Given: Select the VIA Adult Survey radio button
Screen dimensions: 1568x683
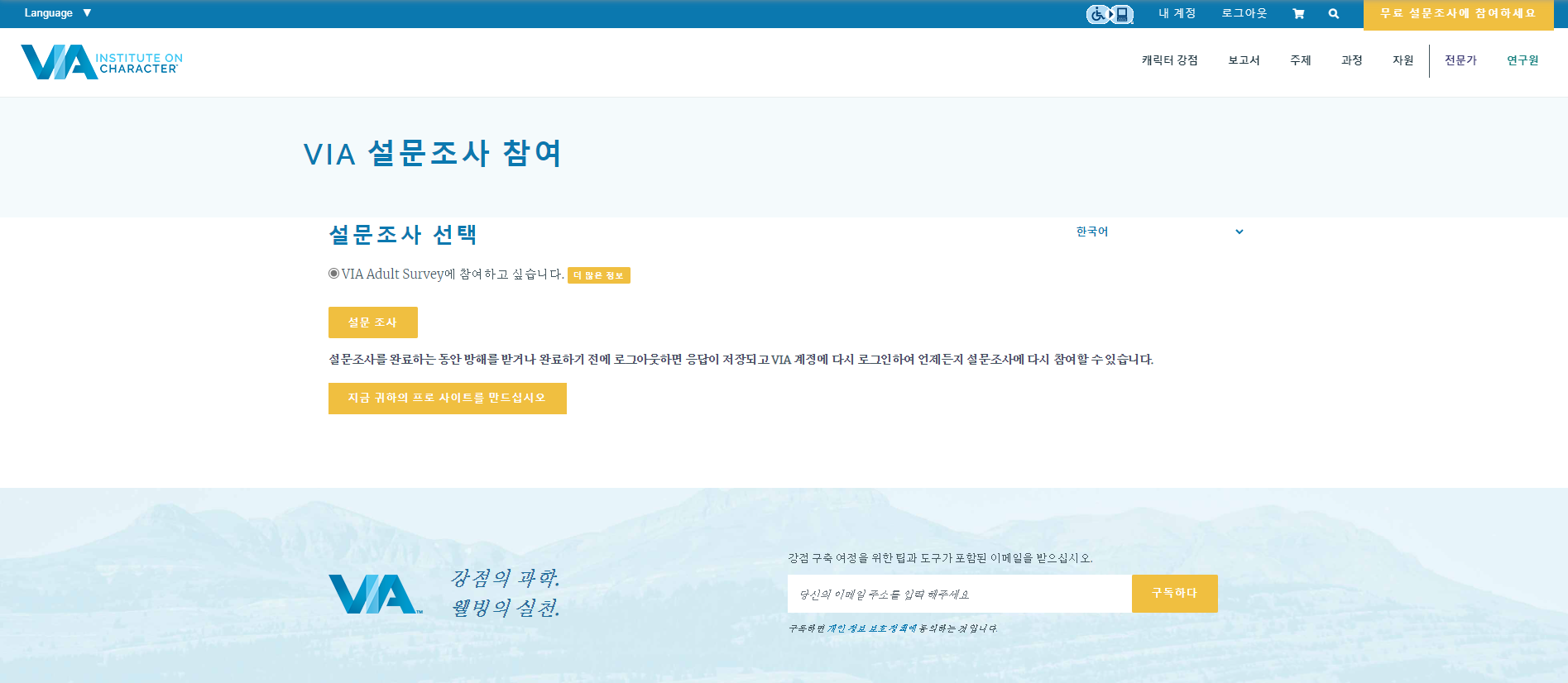Looking at the screenshot, I should [x=333, y=274].
